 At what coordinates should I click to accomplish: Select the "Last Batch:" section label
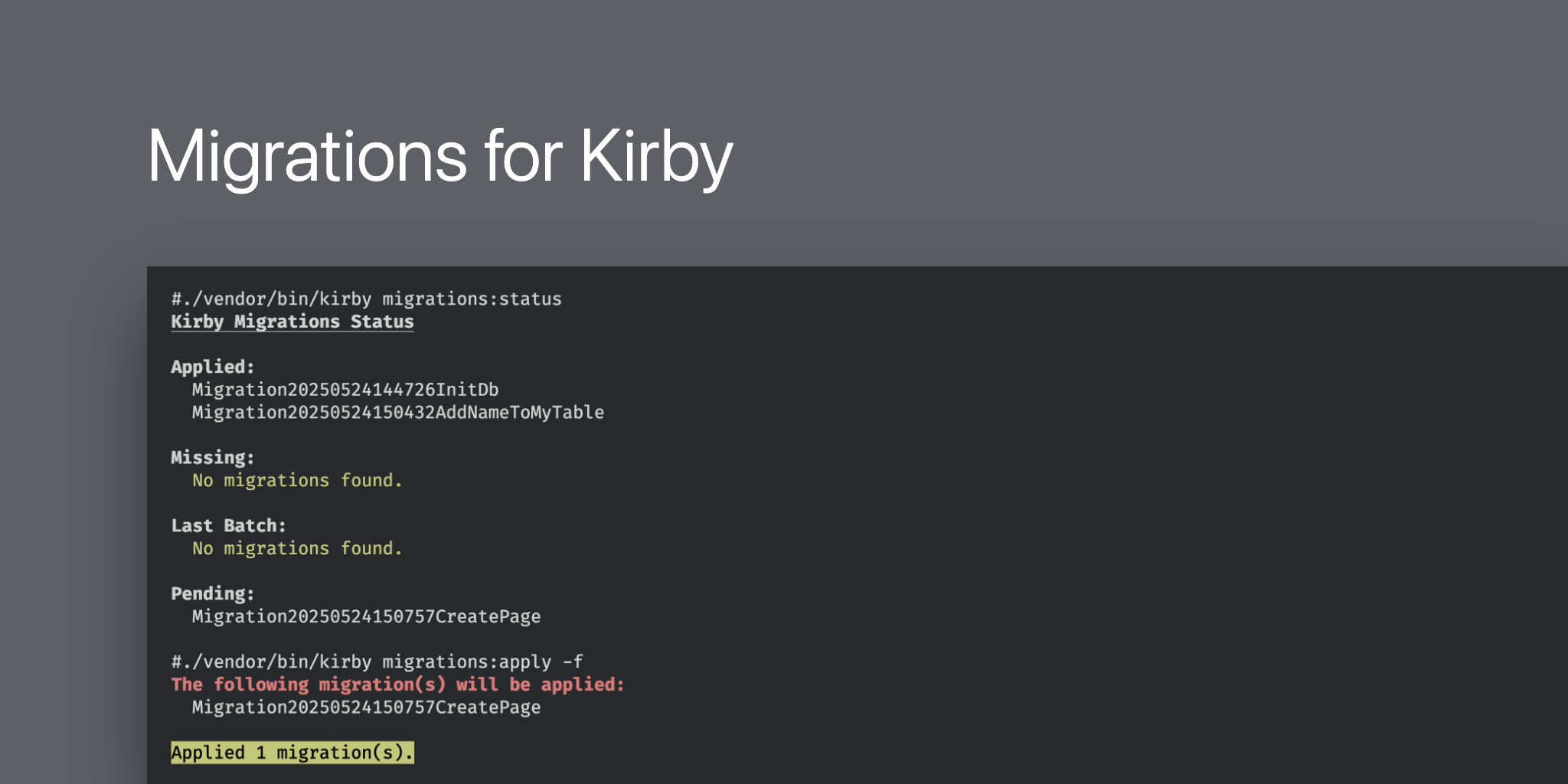tap(228, 526)
